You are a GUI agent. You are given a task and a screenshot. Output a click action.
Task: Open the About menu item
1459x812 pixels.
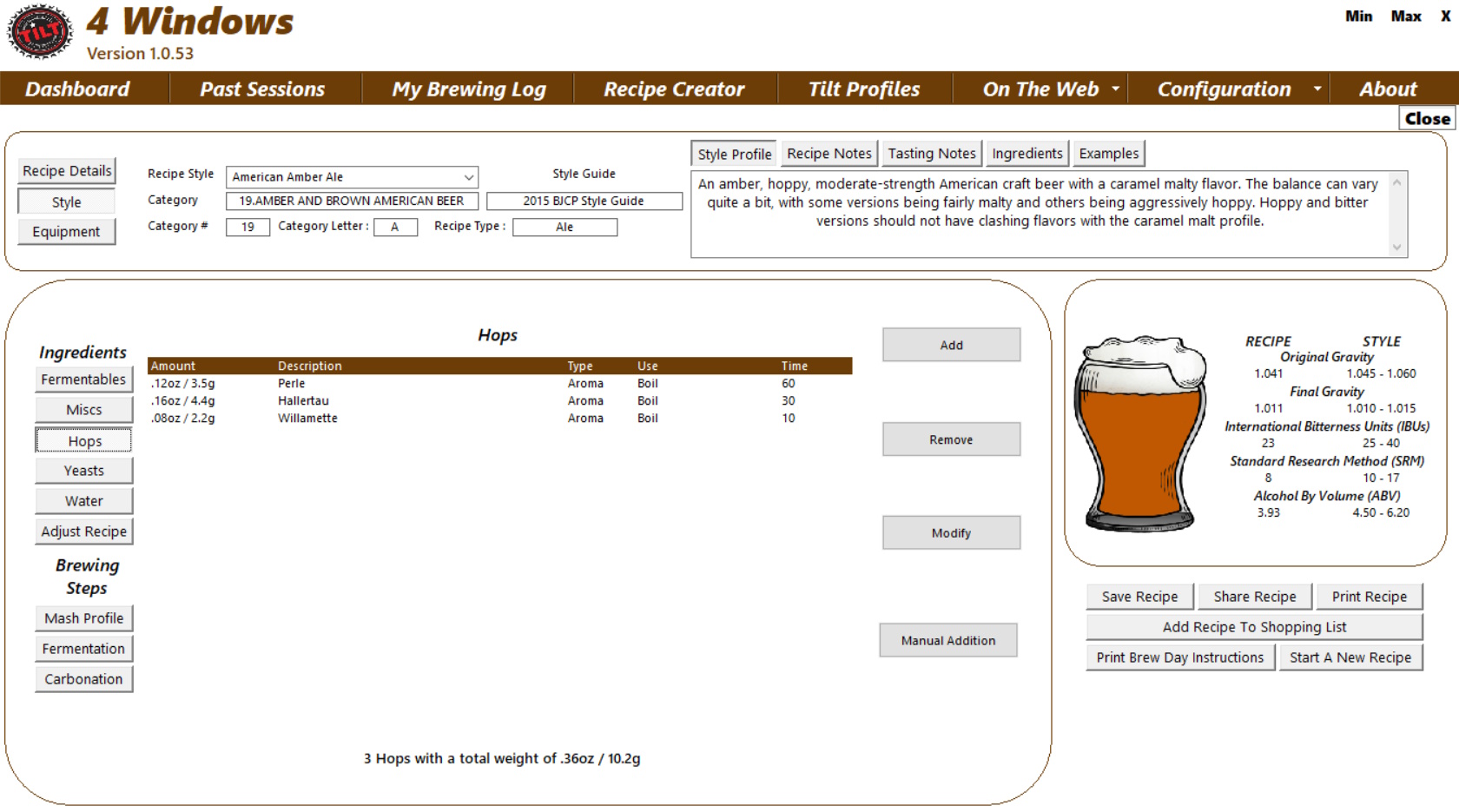[1388, 89]
